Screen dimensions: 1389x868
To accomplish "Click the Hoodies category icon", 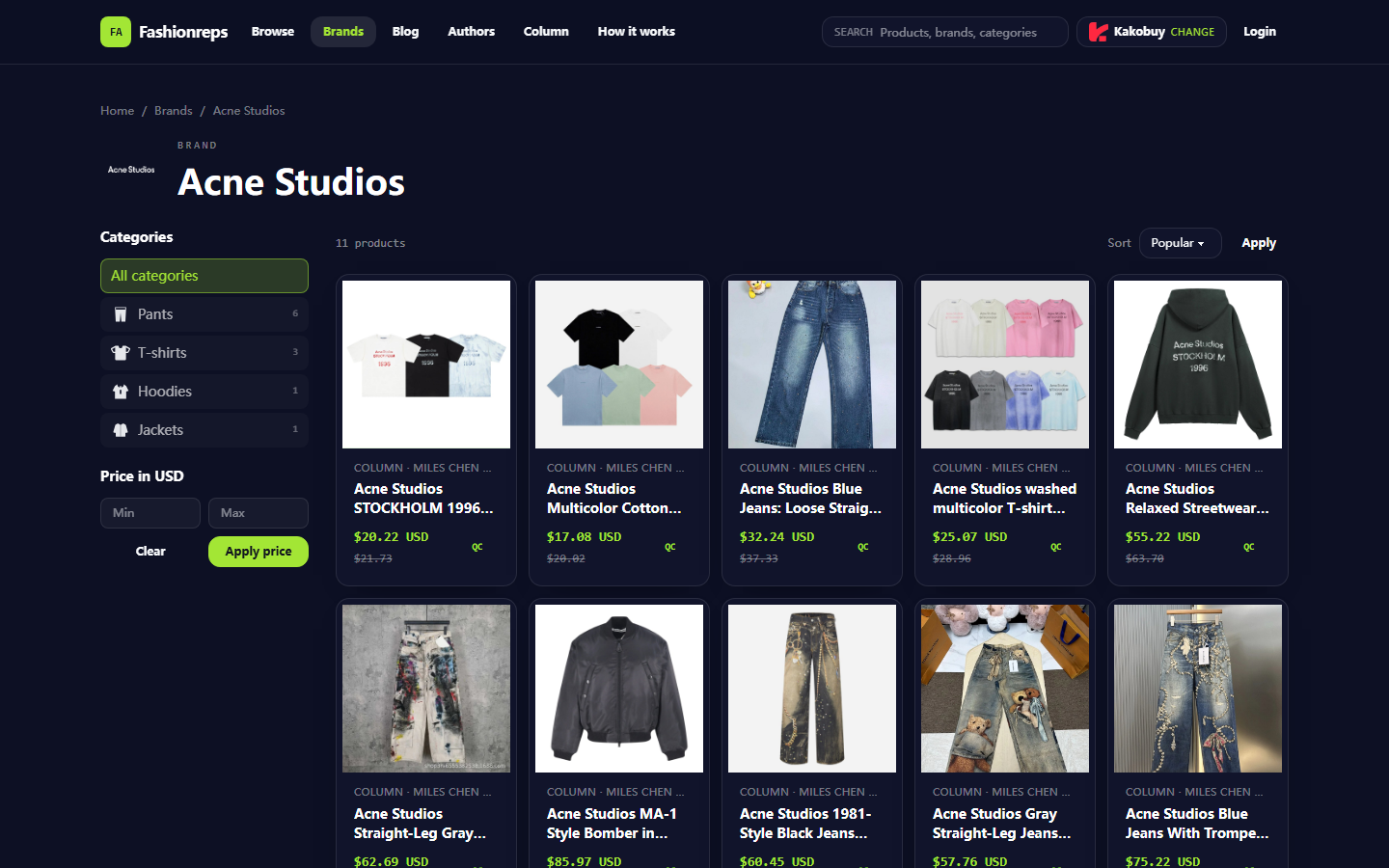I will click(121, 392).
